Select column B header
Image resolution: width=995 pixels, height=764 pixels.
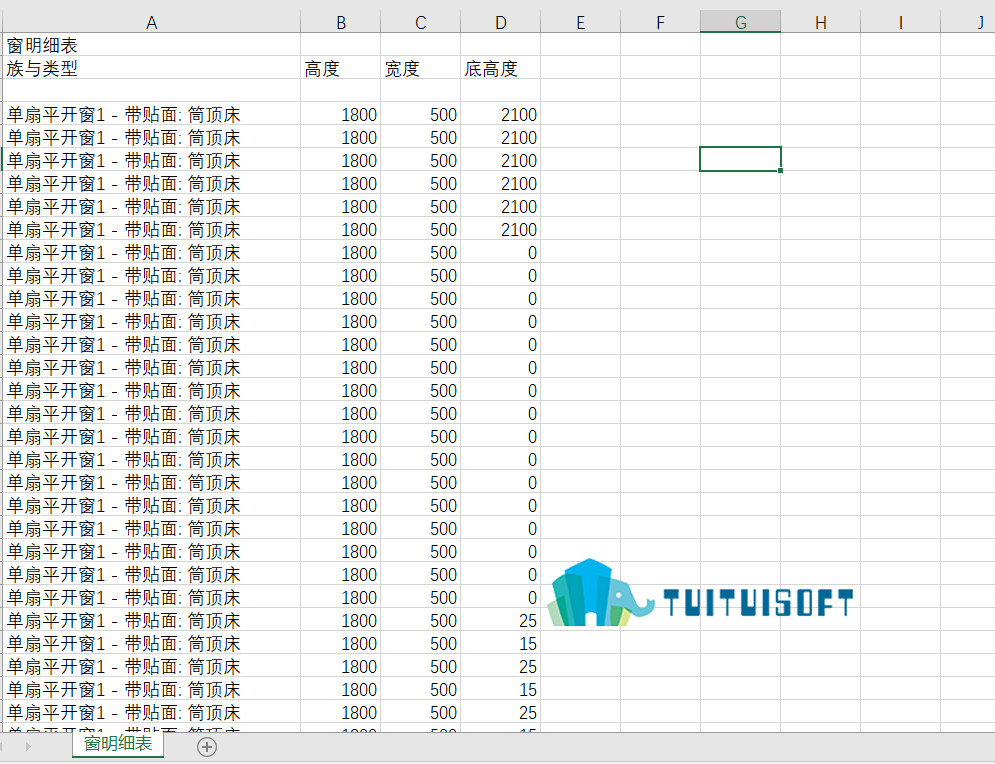click(x=341, y=23)
